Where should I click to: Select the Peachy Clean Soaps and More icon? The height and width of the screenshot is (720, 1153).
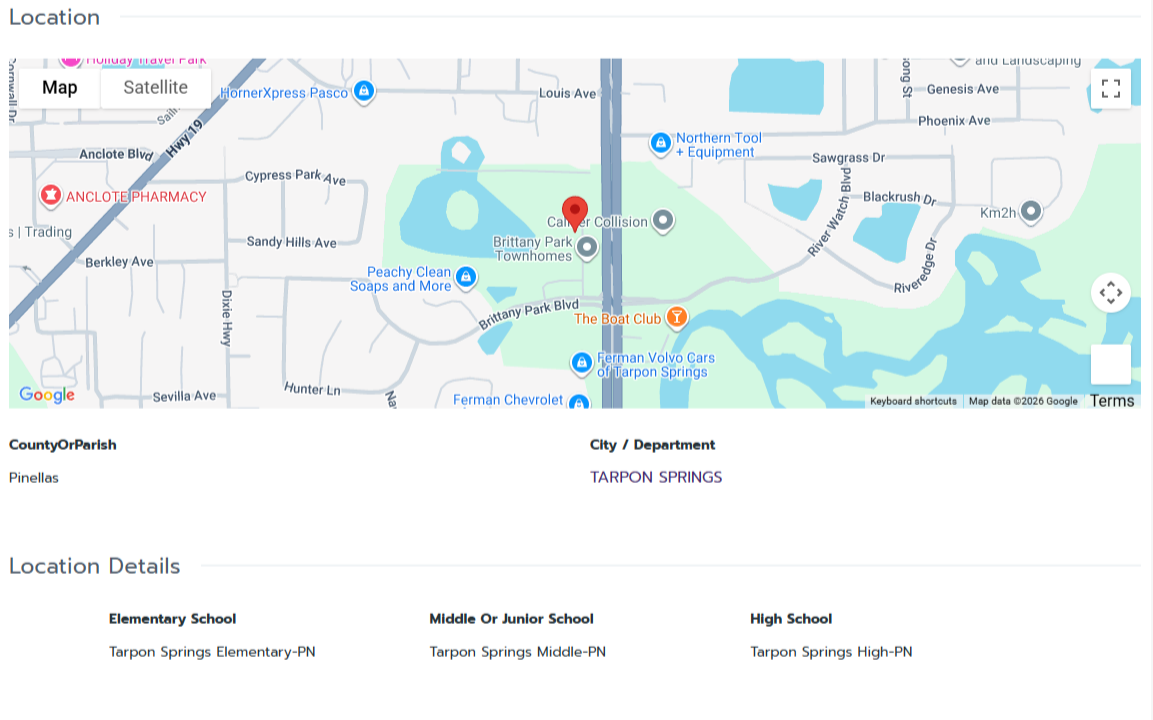(466, 278)
